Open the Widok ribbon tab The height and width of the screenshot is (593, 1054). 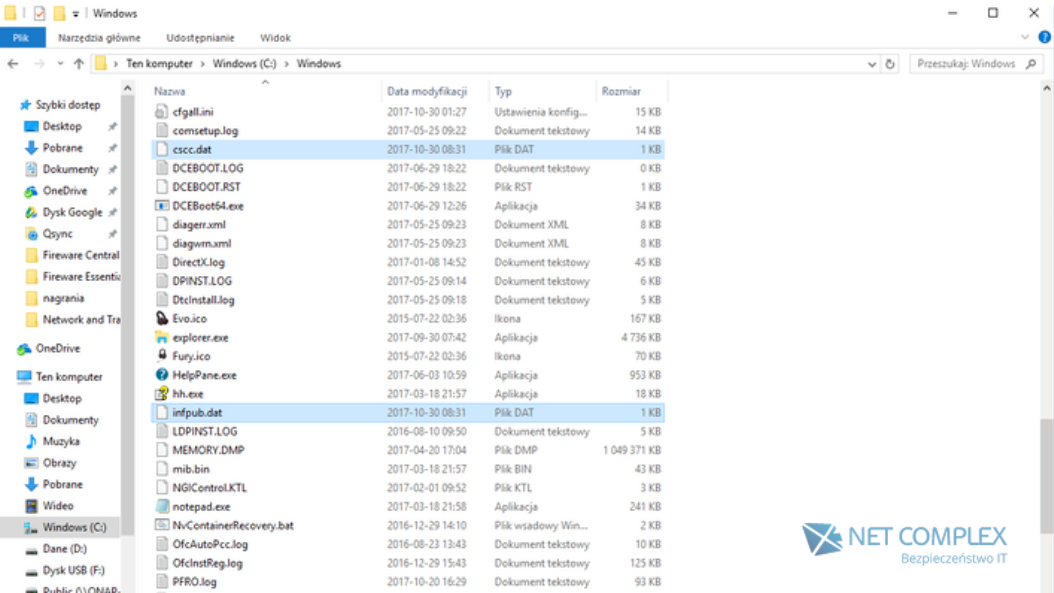click(x=276, y=38)
